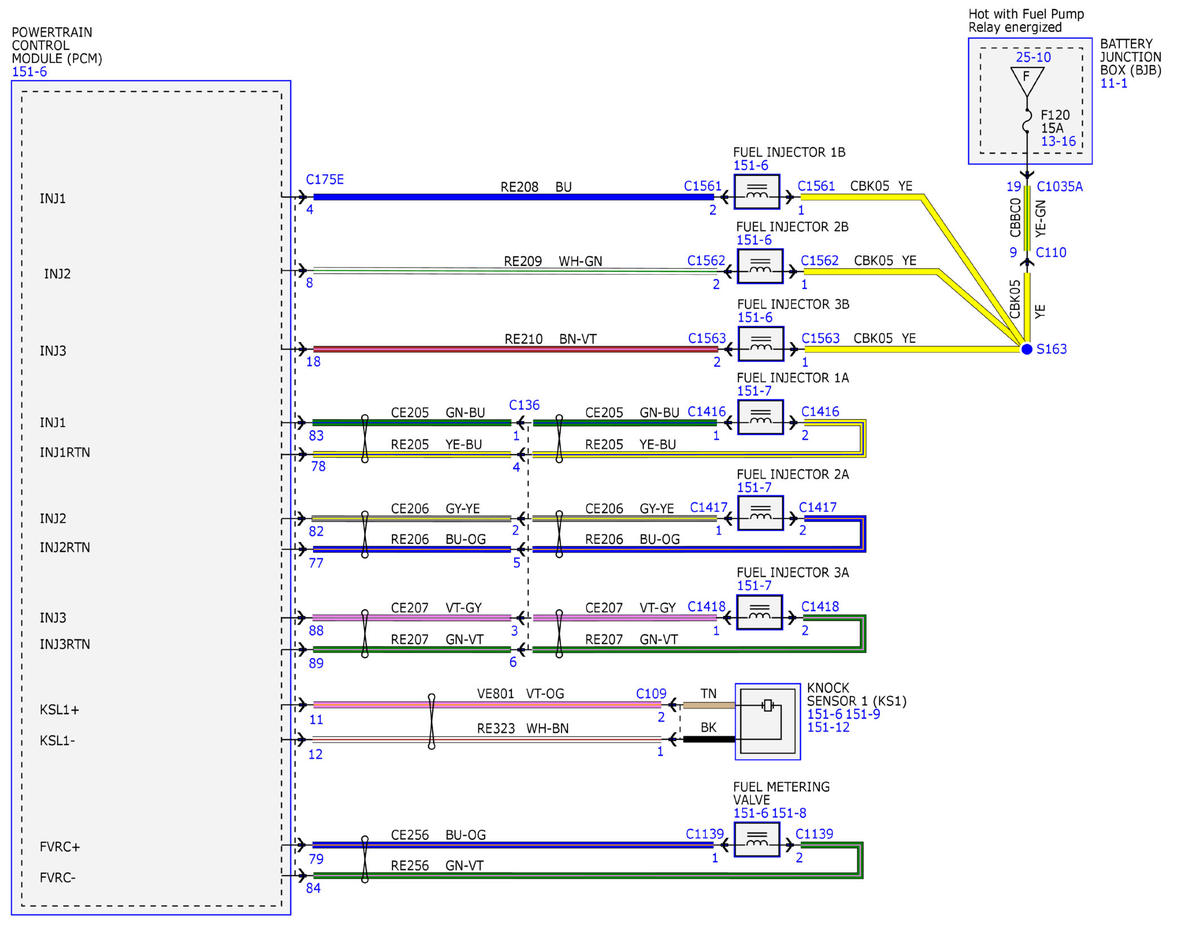Click the black BK wire at Knock Sensor 1
Viewport: 1200px width, 927px height.
(709, 740)
